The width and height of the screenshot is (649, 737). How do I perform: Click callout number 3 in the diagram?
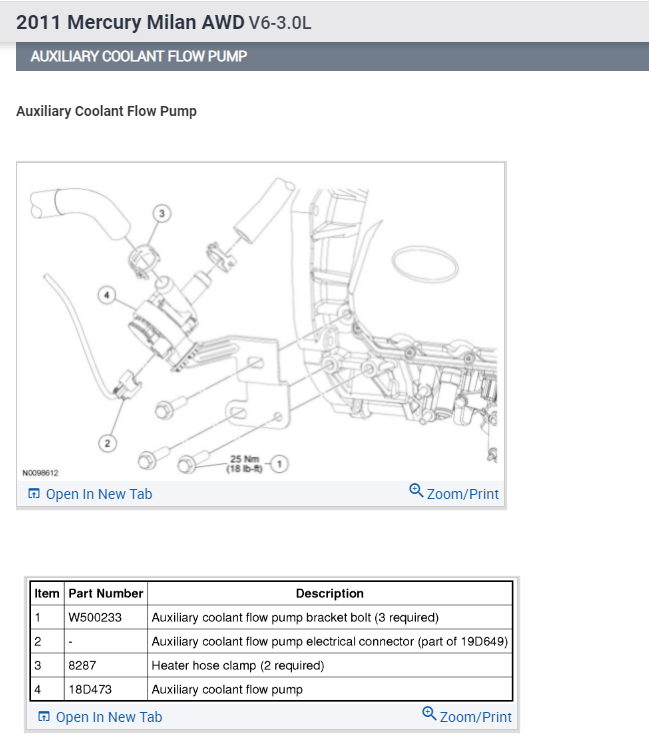pos(162,214)
